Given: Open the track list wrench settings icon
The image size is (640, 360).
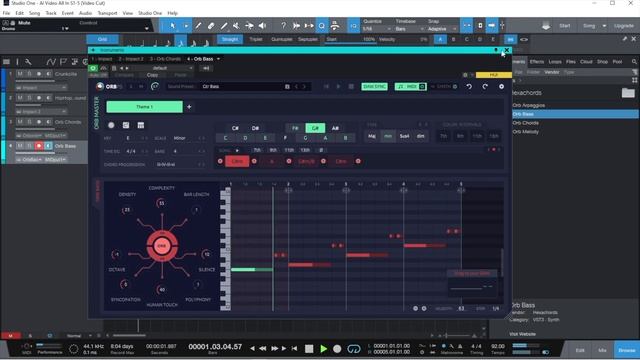Looking at the screenshot, I should (x=28, y=62).
